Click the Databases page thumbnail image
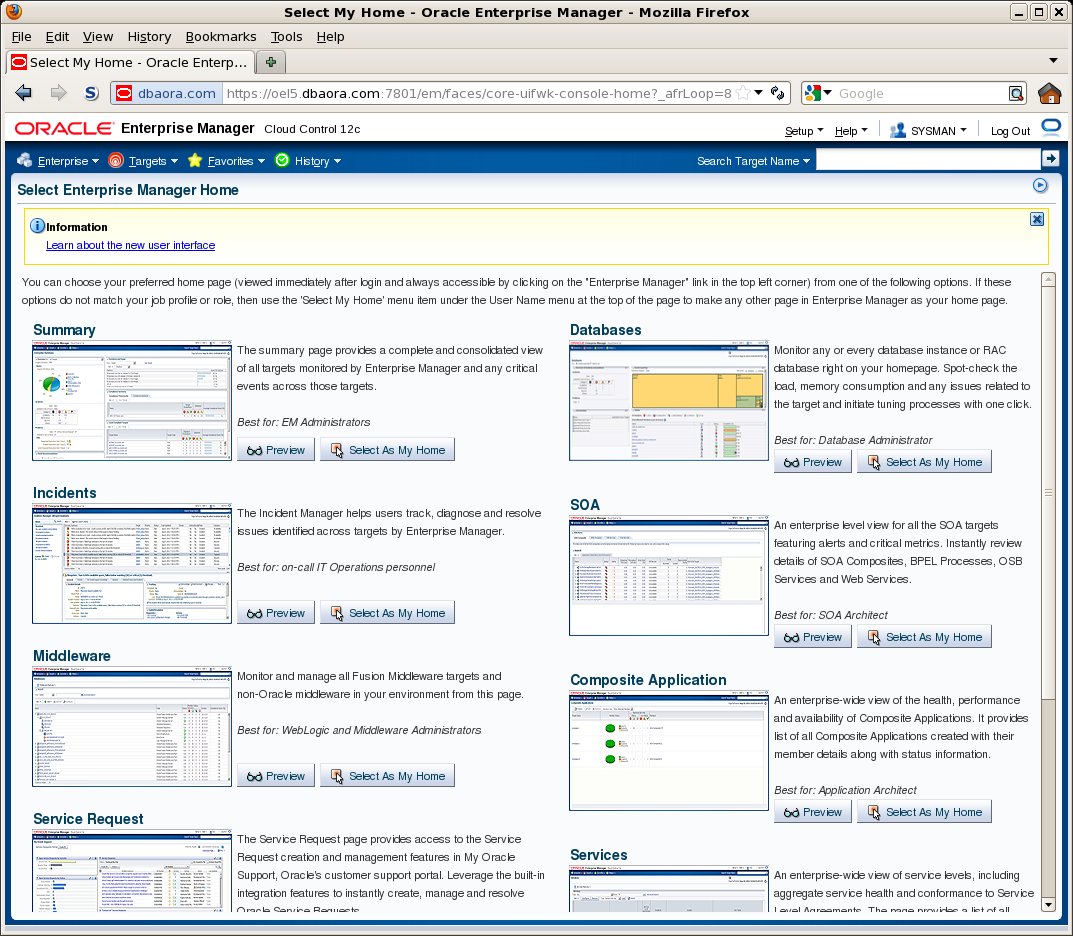 pyautogui.click(x=669, y=400)
